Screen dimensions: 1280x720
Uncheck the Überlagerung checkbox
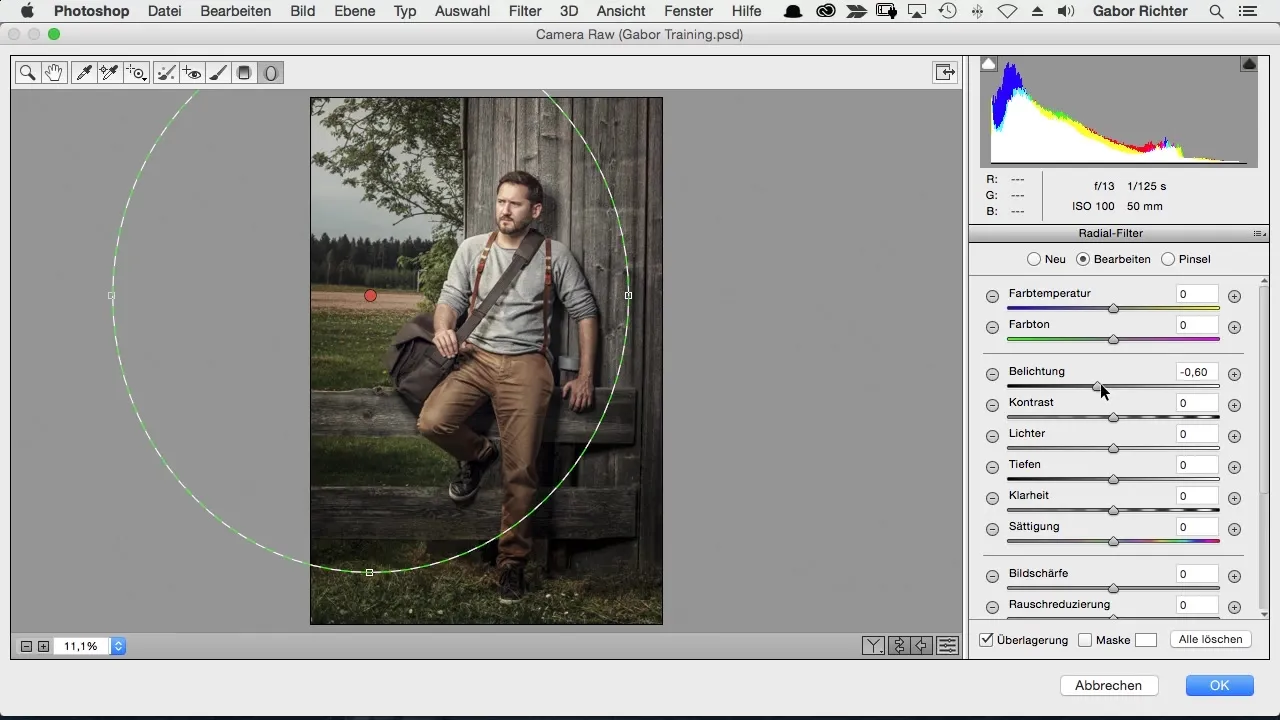[986, 640]
